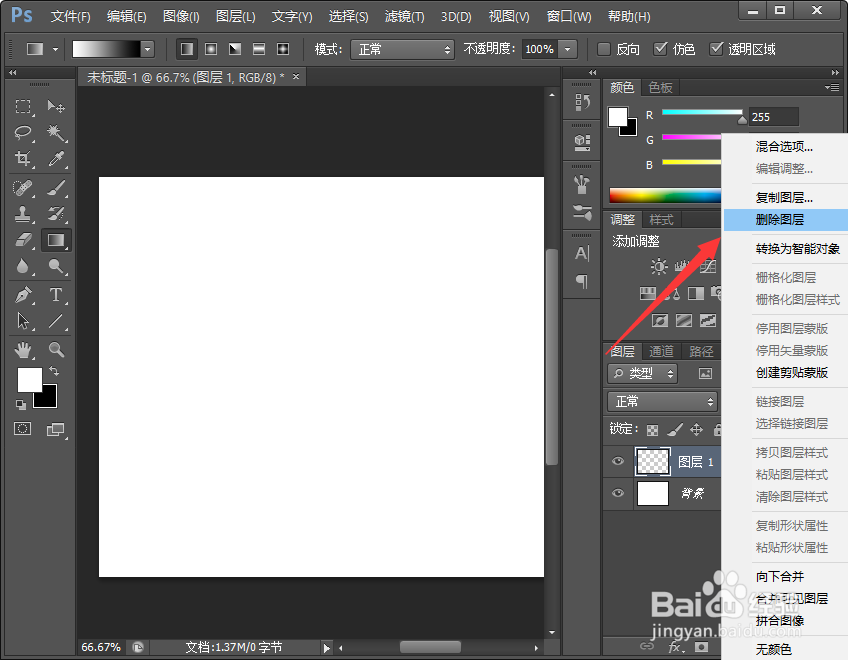Image resolution: width=848 pixels, height=660 pixels.
Task: Hide 图层 1 with eye icon
Action: click(618, 461)
